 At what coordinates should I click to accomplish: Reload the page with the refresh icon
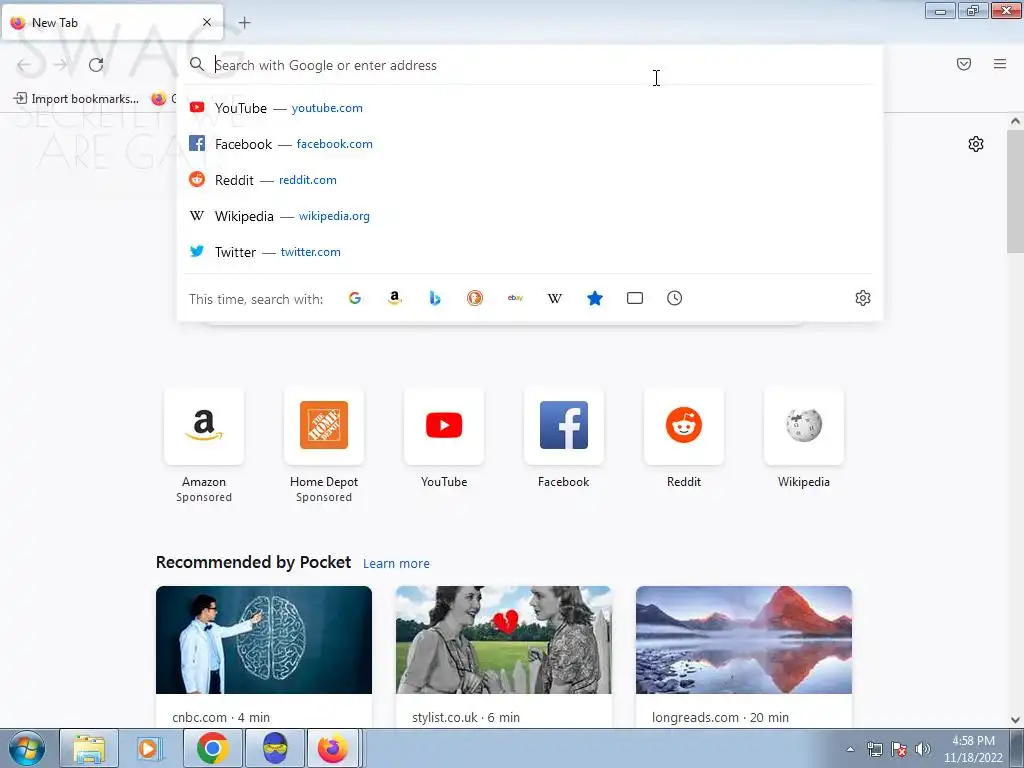click(x=96, y=65)
